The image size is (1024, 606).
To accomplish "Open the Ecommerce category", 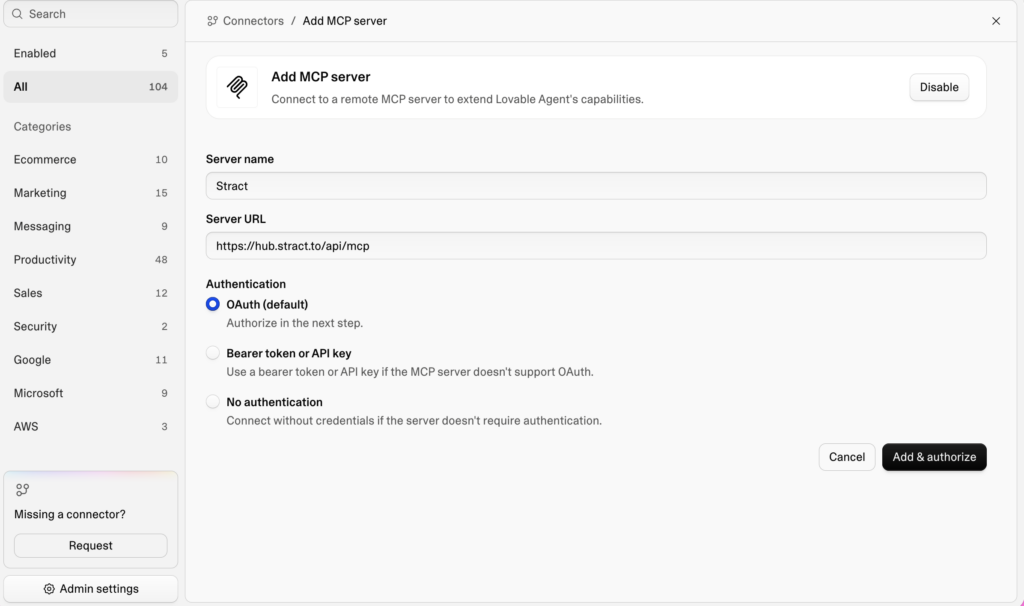I will tap(91, 160).
